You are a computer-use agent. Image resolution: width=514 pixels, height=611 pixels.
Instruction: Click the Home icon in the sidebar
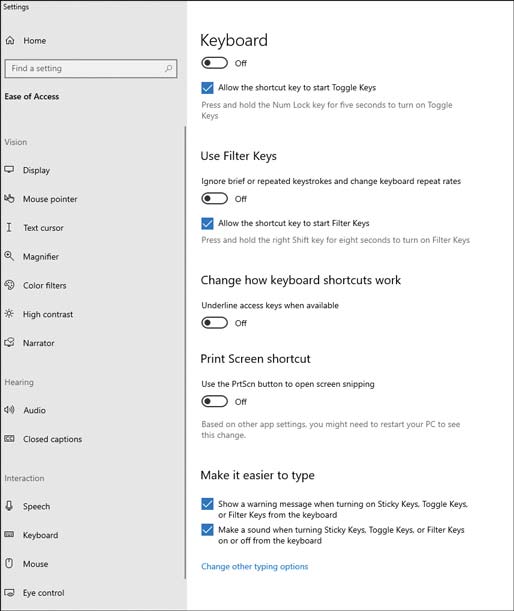10,40
